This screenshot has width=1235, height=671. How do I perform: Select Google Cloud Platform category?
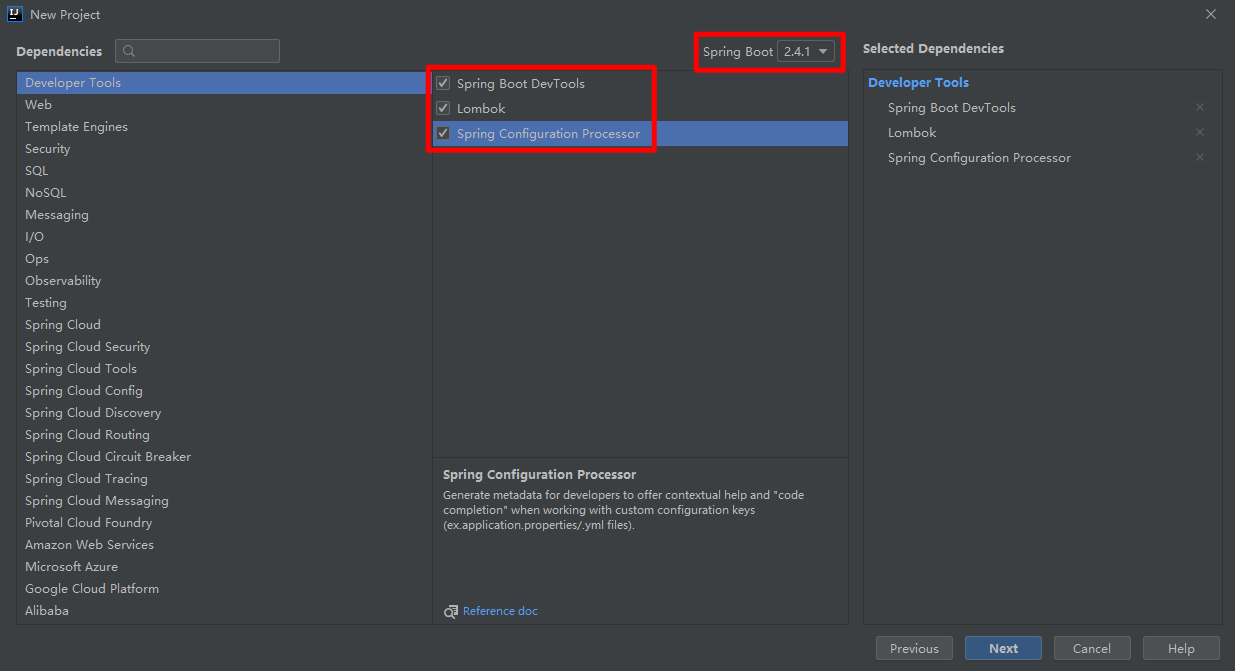tap(222, 589)
